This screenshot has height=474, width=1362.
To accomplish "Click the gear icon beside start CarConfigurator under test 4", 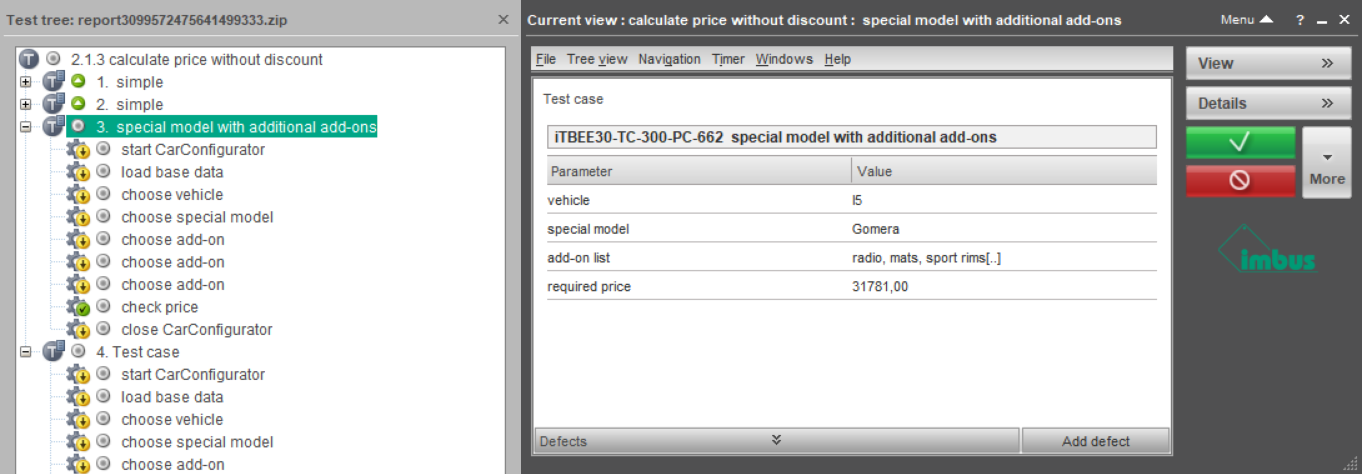I will [78, 375].
